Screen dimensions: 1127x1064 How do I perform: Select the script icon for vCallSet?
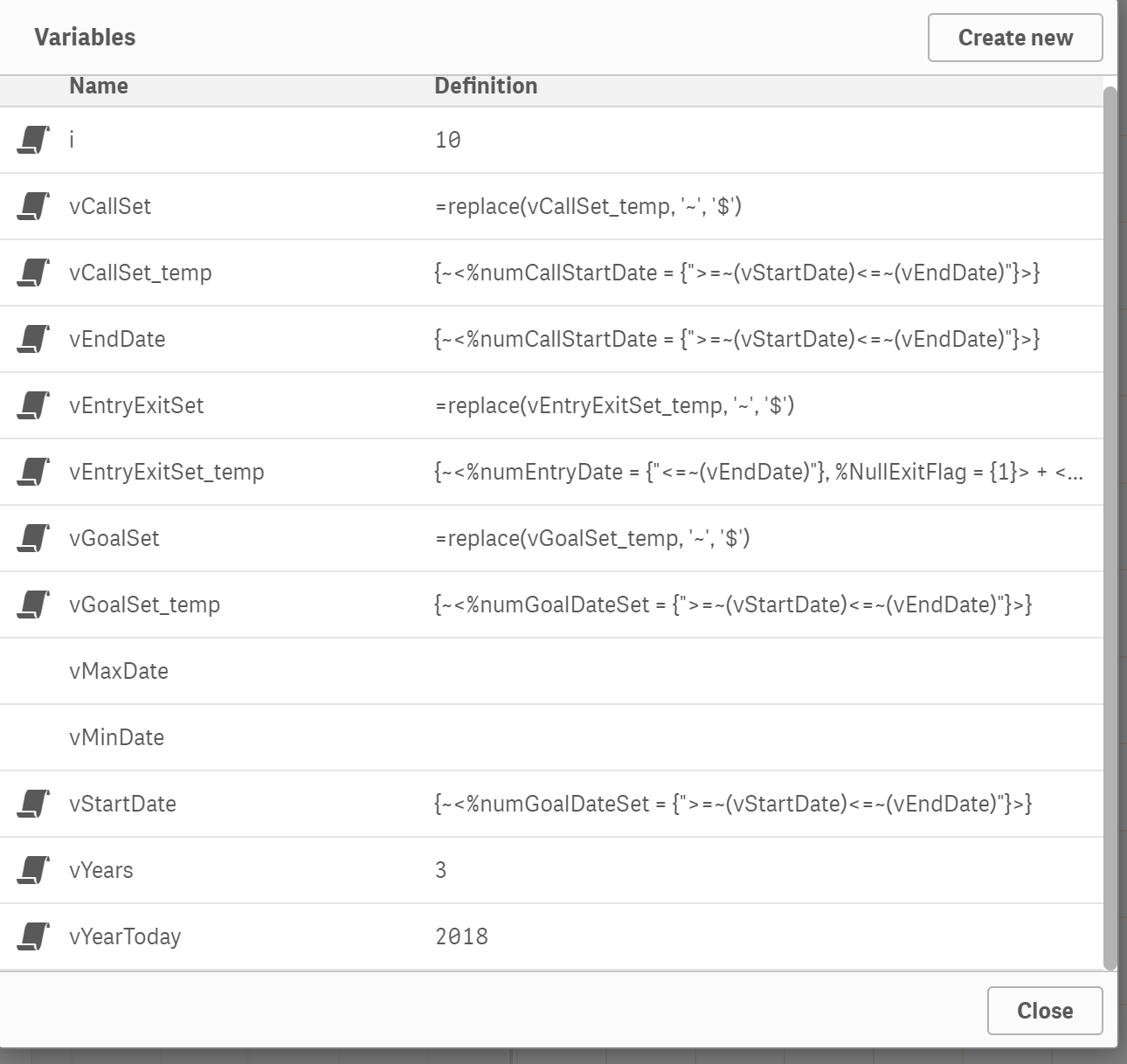(x=32, y=206)
